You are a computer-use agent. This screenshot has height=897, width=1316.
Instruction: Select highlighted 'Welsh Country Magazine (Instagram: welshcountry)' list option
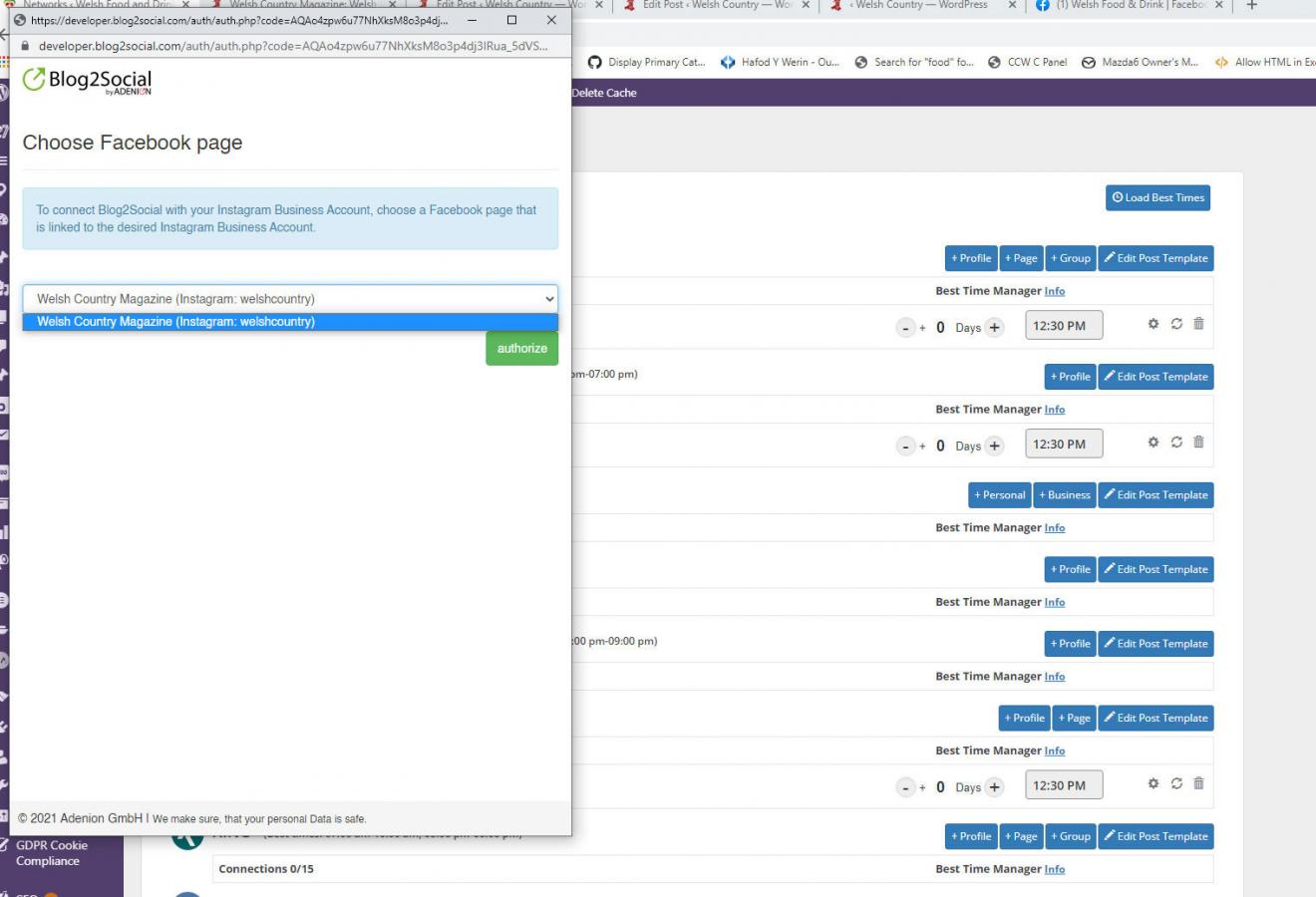point(290,322)
